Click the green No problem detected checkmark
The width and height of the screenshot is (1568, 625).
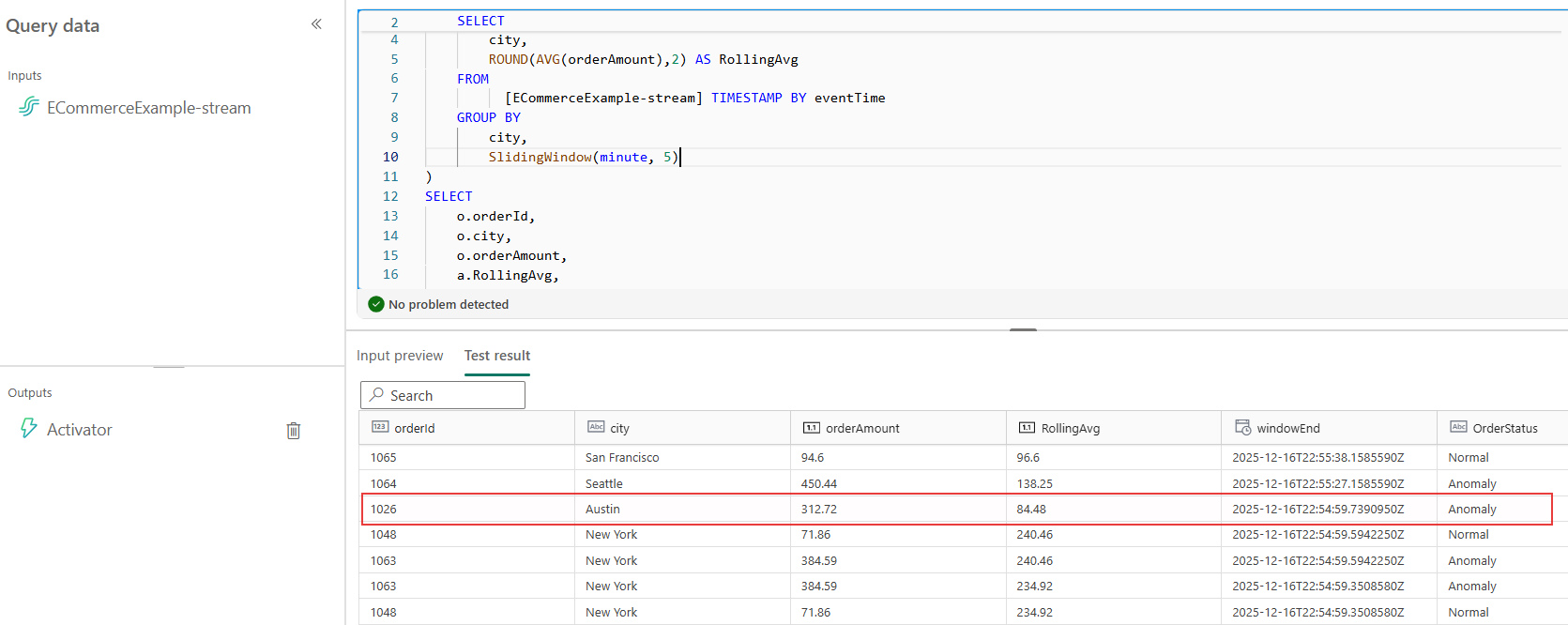coord(376,304)
